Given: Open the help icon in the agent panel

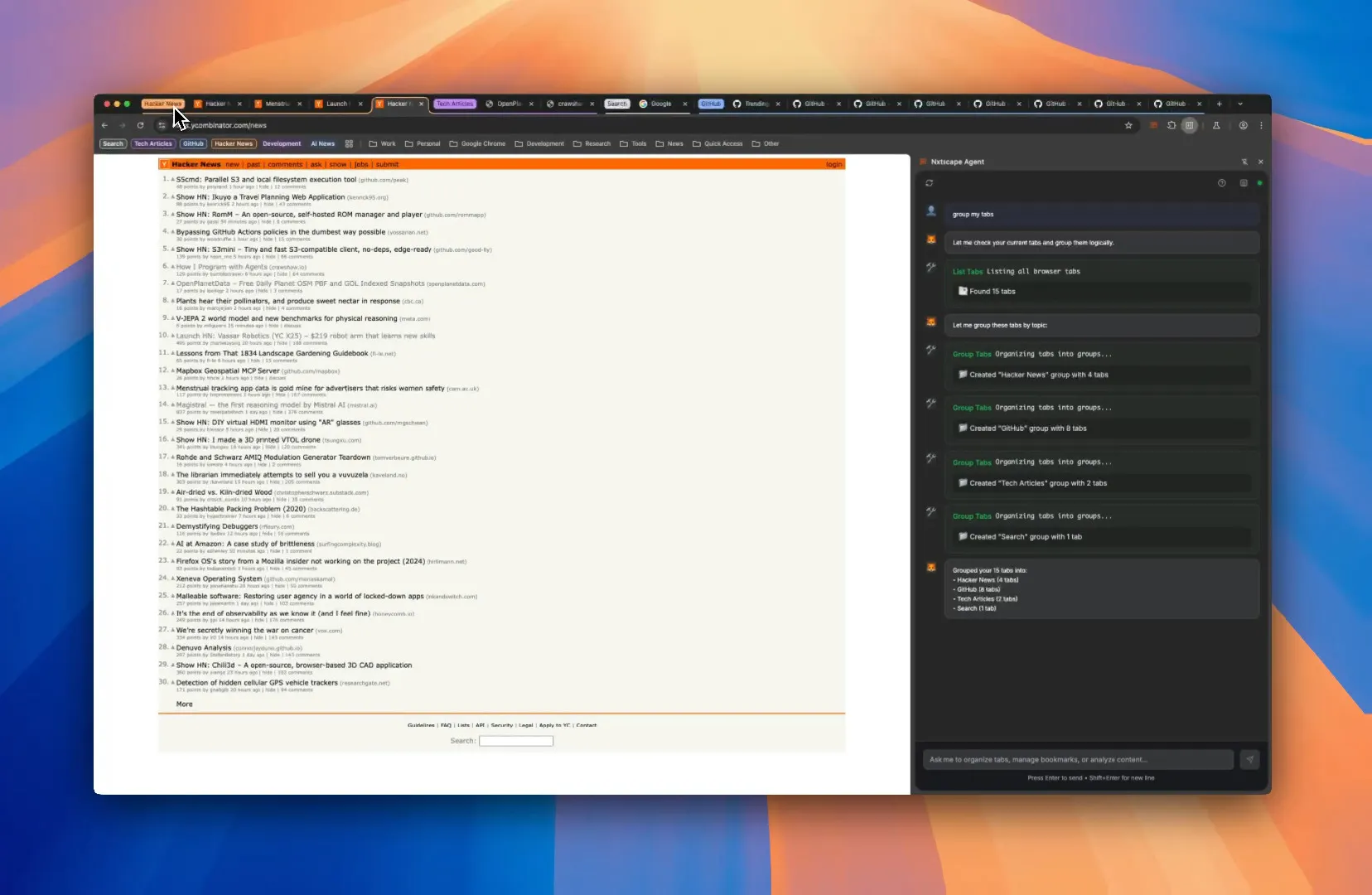Looking at the screenshot, I should pos(1223,183).
